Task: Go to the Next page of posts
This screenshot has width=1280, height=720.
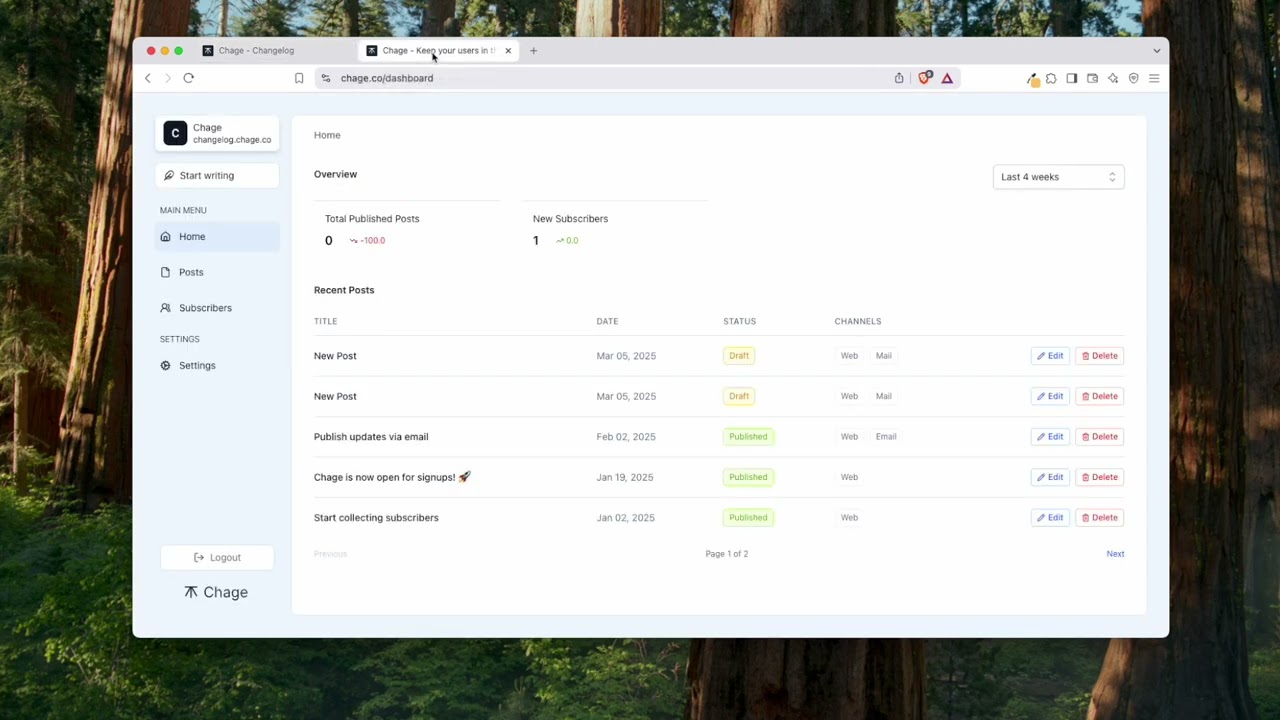Action: pyautogui.click(x=1115, y=554)
